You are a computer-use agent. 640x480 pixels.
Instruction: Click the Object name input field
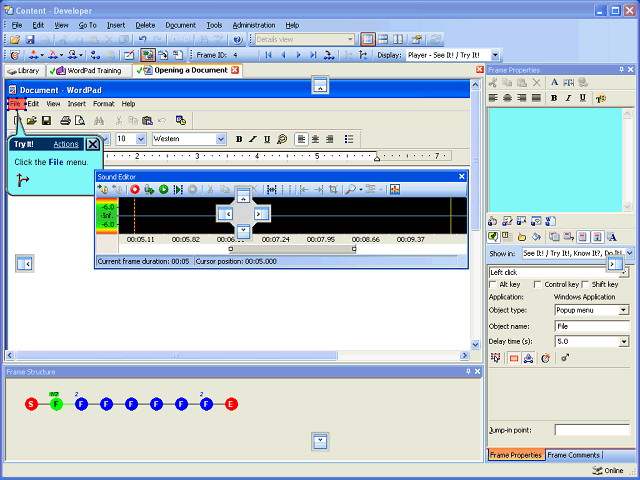(x=592, y=326)
